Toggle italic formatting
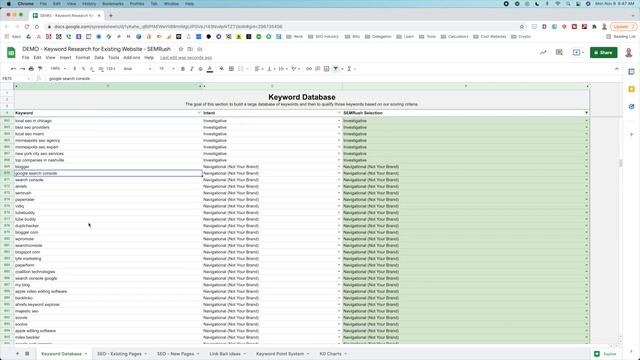The width and height of the screenshot is (640, 360). [x=191, y=69]
